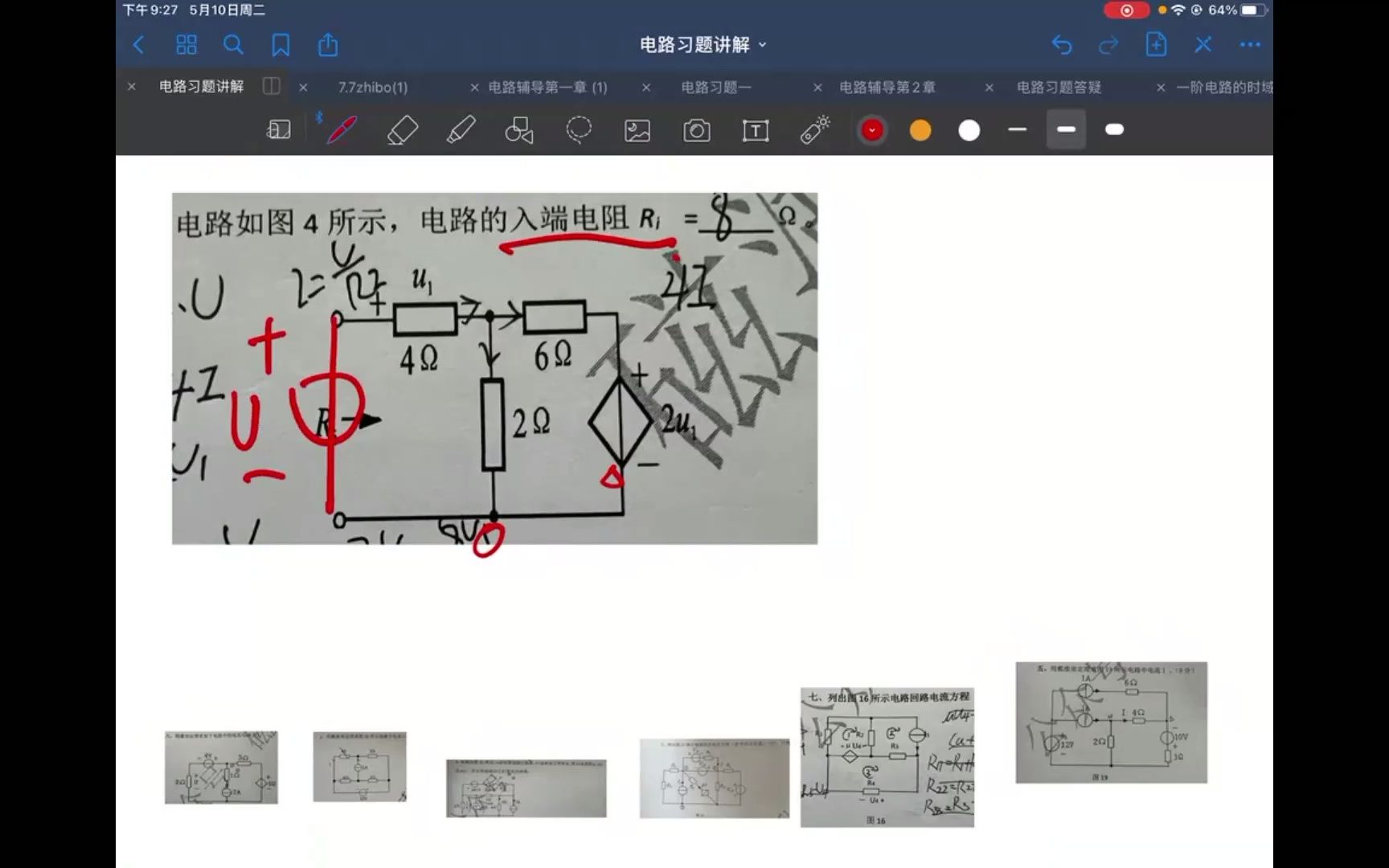Tap the fourth small circuit image

(x=715, y=779)
